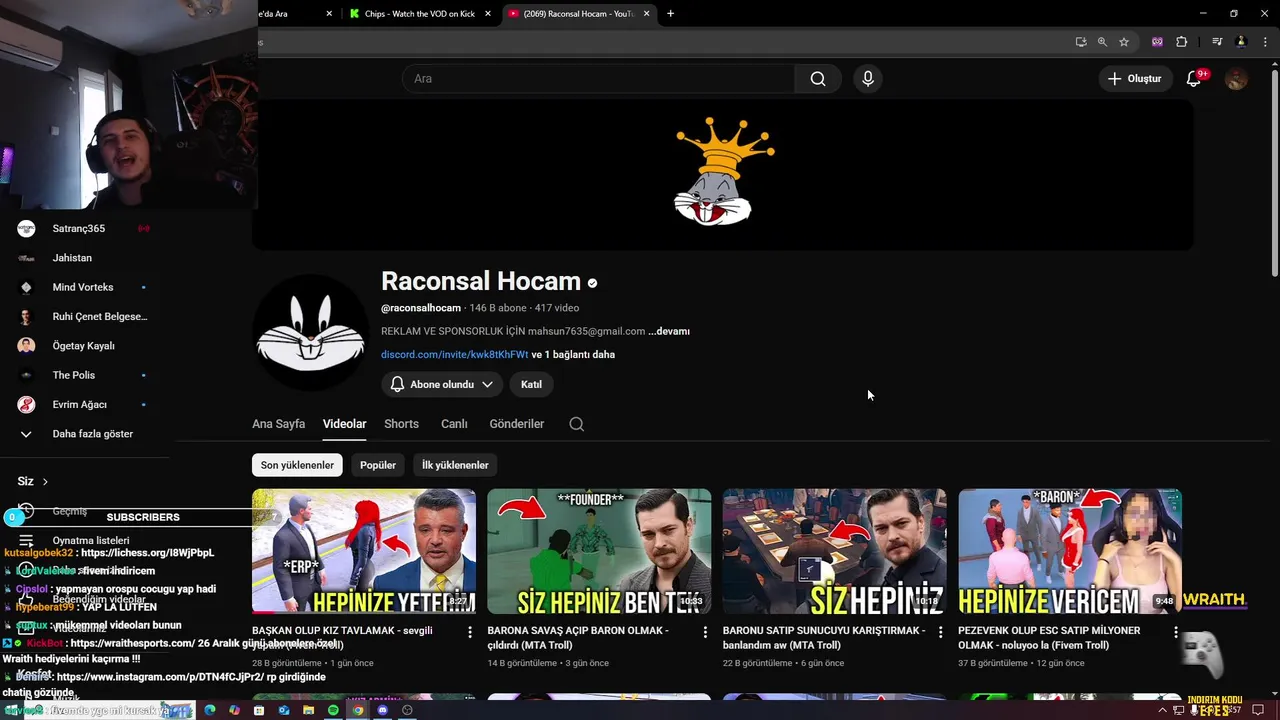Click the Ara search input field
This screenshot has width=1280, height=720.
(x=598, y=79)
